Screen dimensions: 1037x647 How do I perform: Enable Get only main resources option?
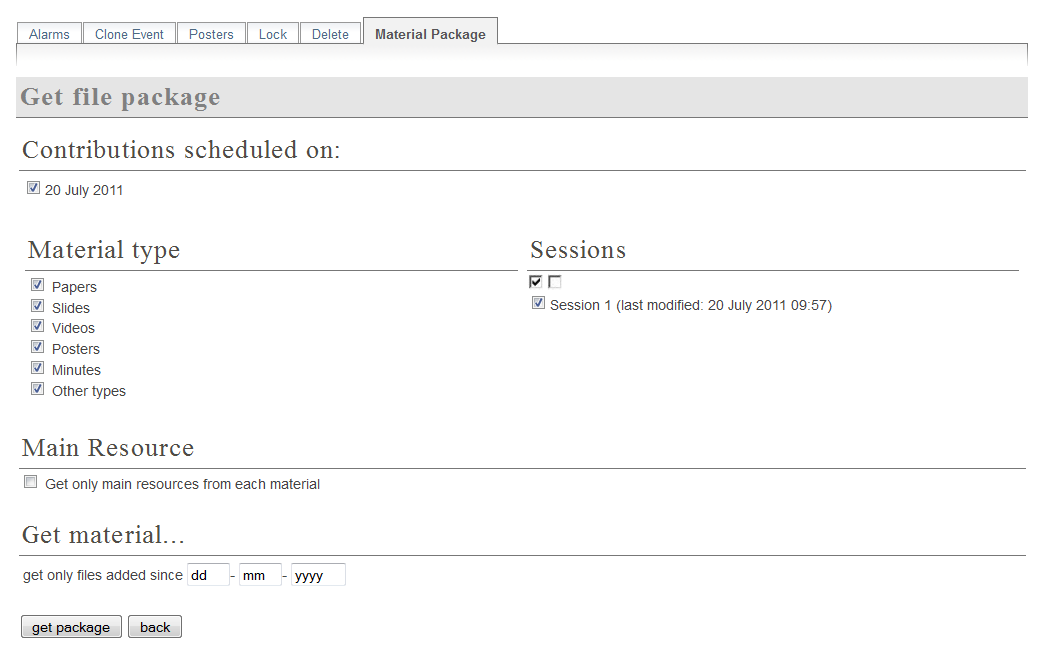pos(30,482)
